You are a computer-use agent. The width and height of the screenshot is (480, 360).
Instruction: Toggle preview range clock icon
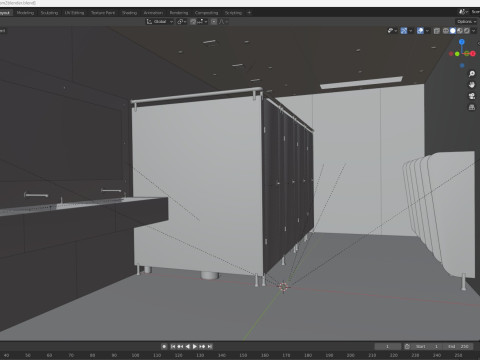coord(407,347)
